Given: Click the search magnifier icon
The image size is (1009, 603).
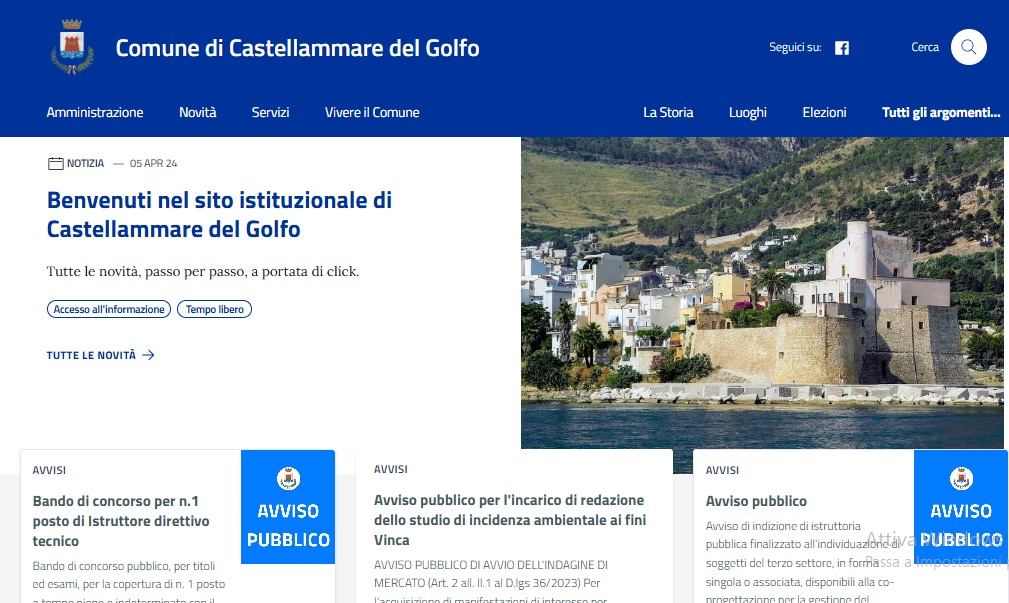Looking at the screenshot, I should [x=967, y=46].
